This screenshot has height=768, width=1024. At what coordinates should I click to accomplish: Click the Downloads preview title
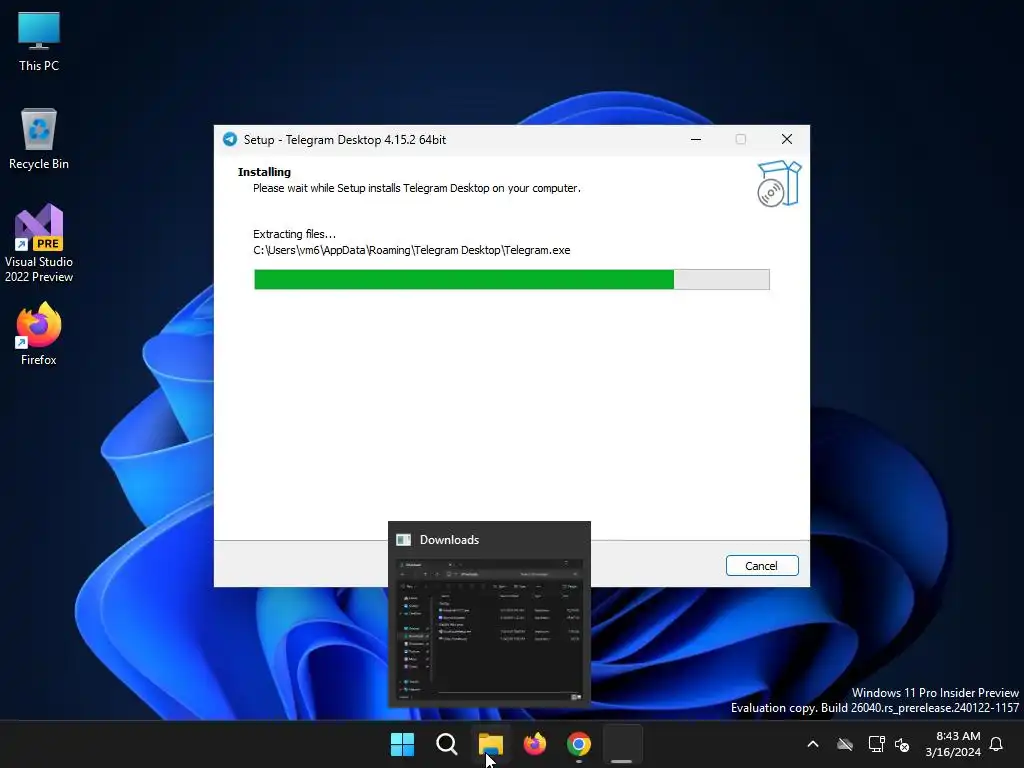point(449,540)
